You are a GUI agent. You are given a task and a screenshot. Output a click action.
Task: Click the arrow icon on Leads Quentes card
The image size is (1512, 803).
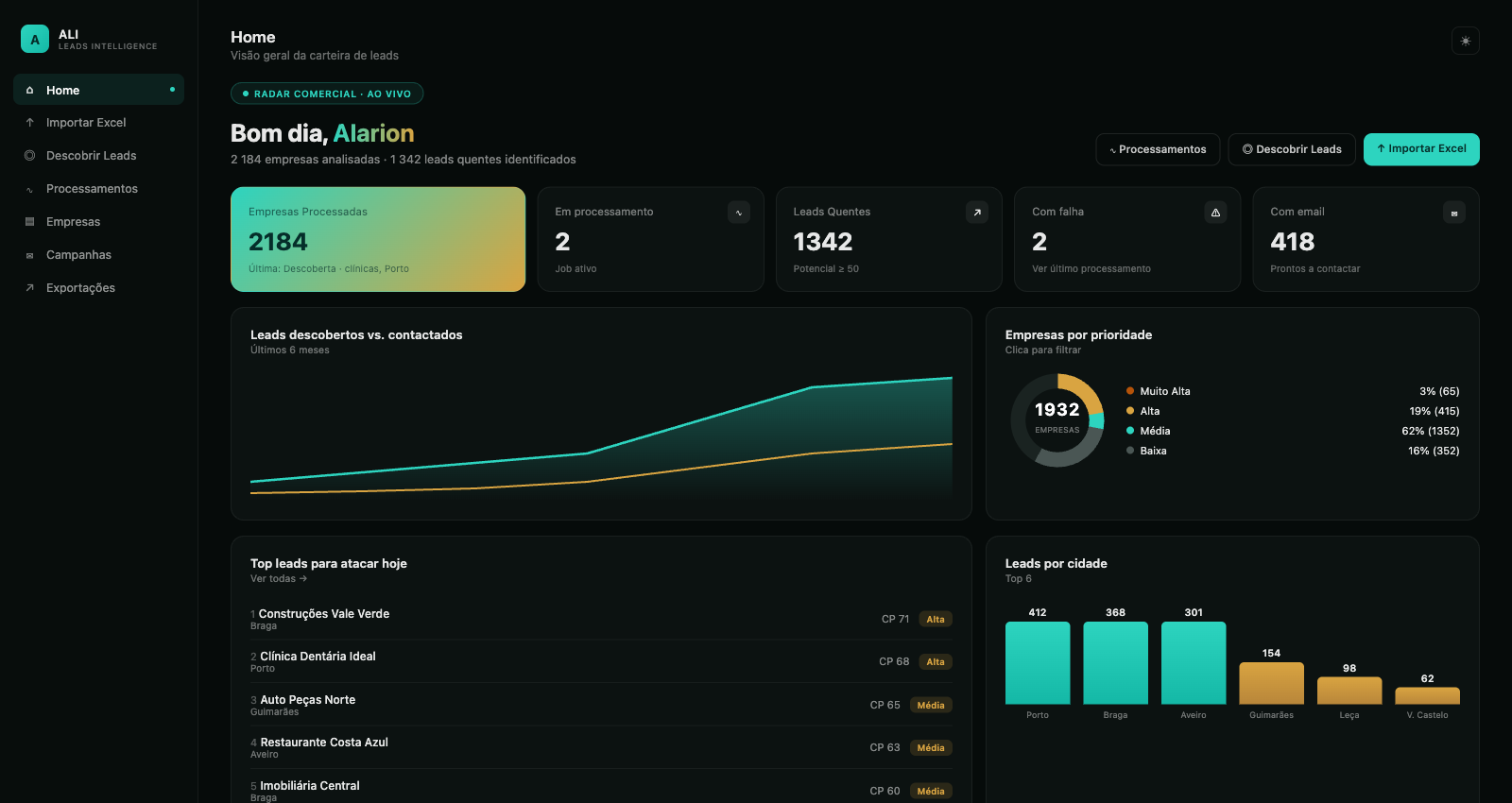coord(978,213)
